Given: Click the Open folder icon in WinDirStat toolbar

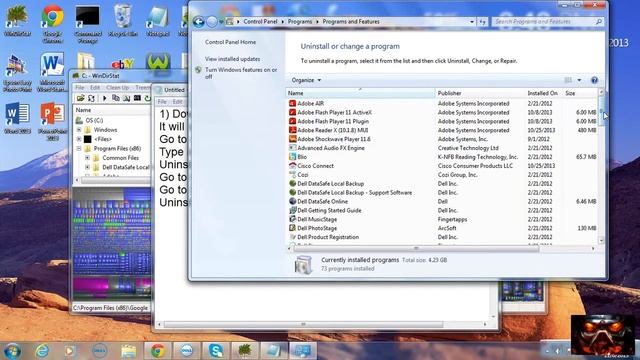Looking at the screenshot, I should [80, 98].
